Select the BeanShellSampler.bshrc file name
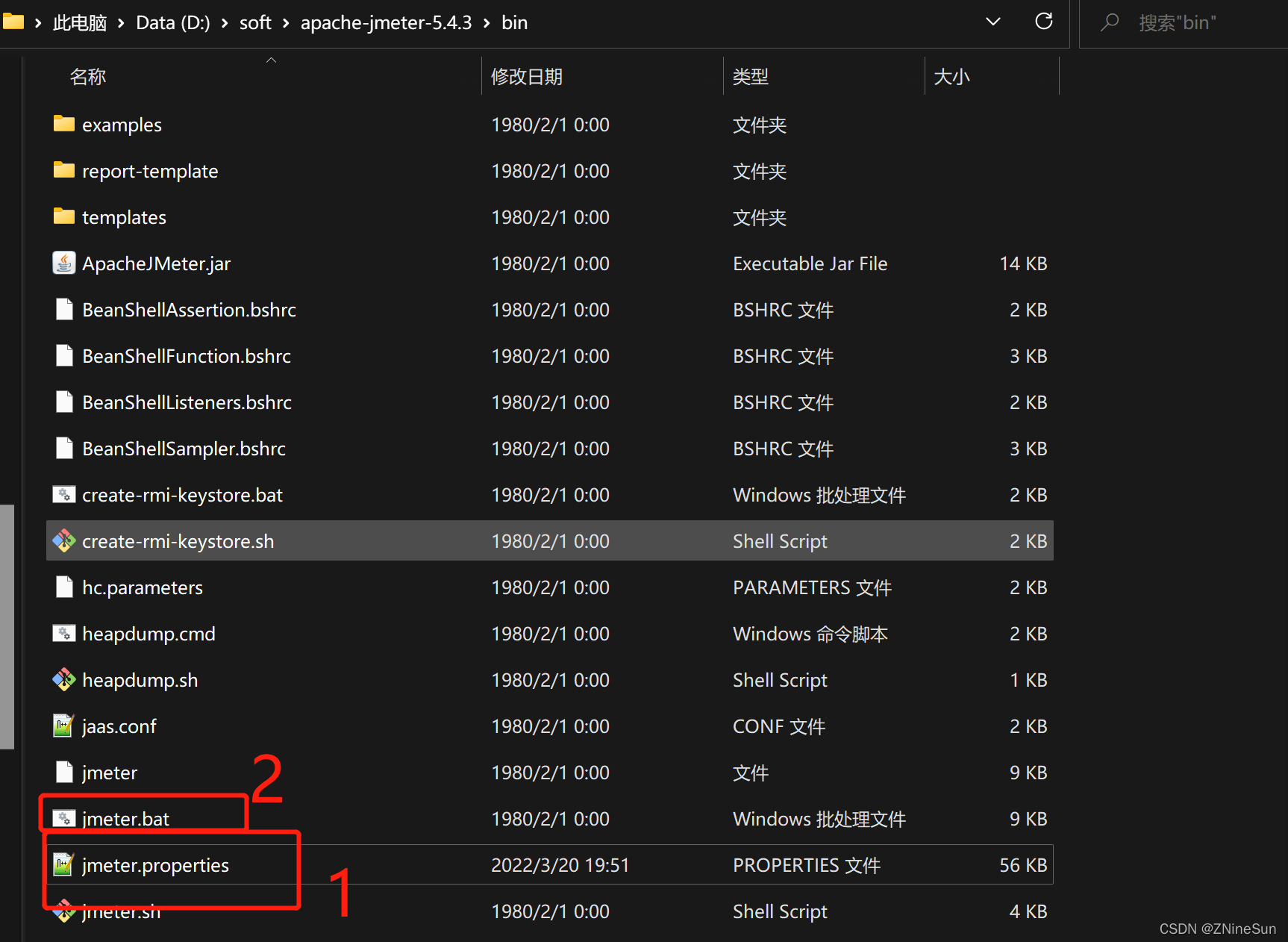The image size is (1288, 942). [184, 449]
